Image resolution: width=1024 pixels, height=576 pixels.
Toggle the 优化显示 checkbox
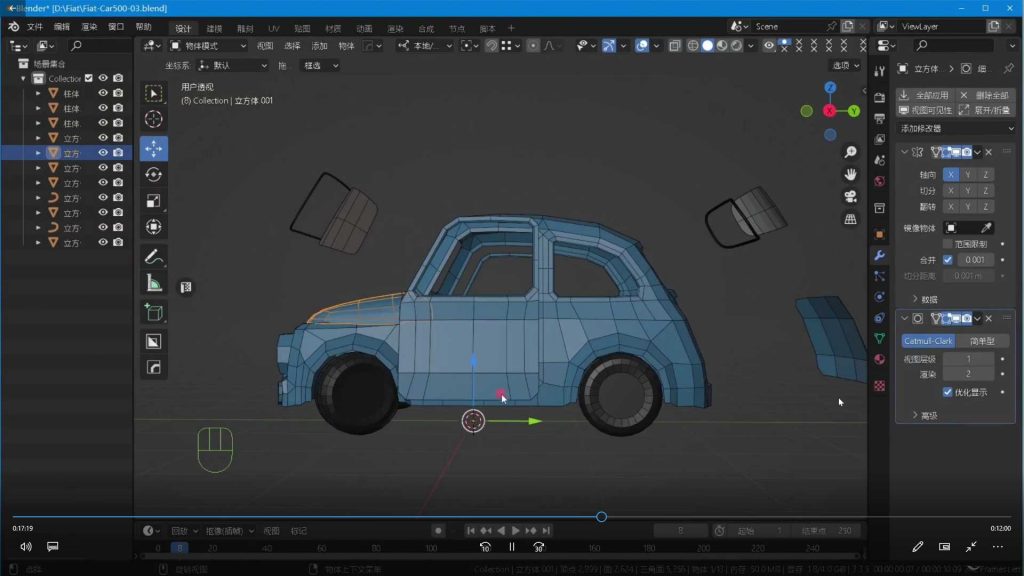pyautogui.click(x=948, y=392)
